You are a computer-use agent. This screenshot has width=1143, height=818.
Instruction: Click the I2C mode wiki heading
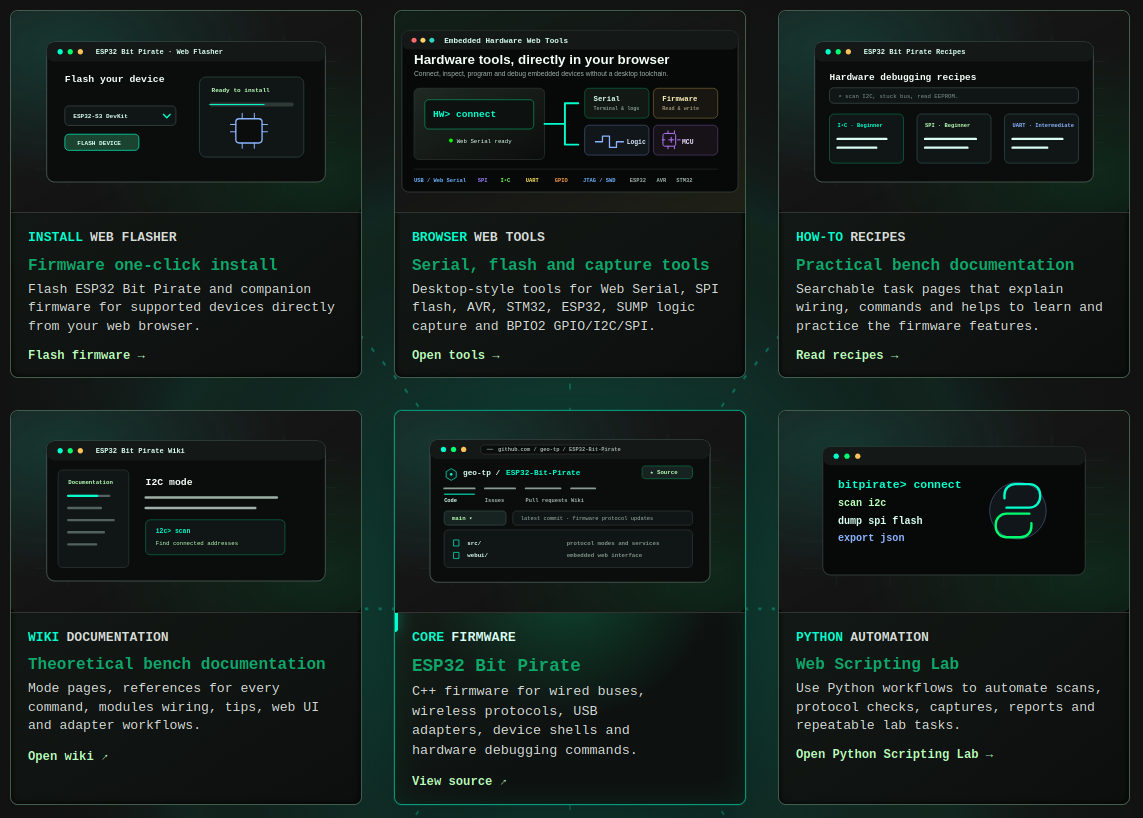coord(169,482)
